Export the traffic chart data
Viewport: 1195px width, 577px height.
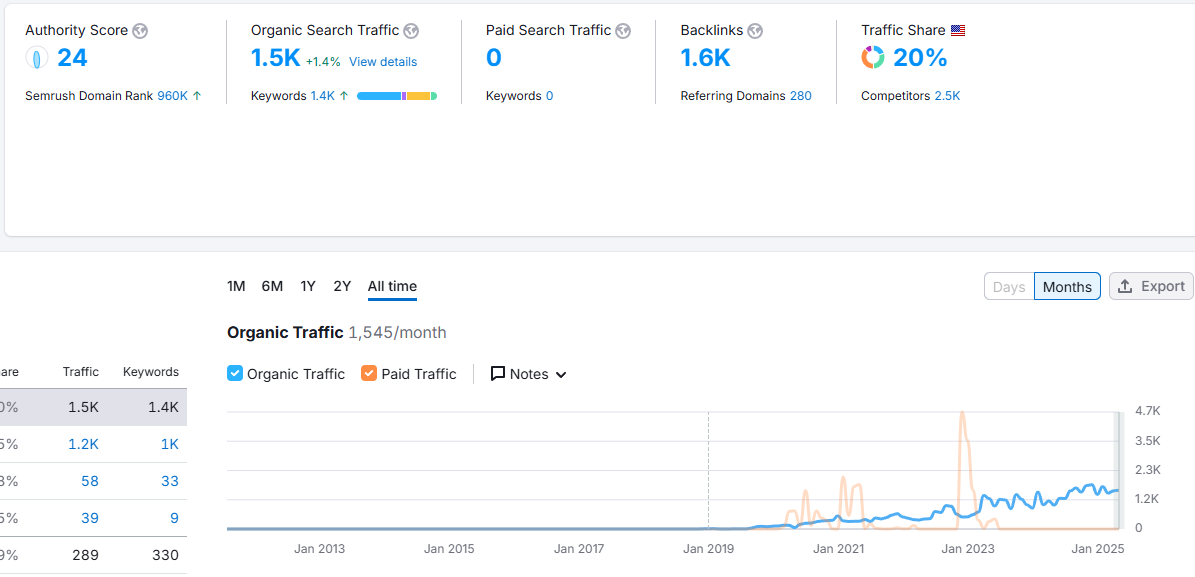click(x=1151, y=287)
